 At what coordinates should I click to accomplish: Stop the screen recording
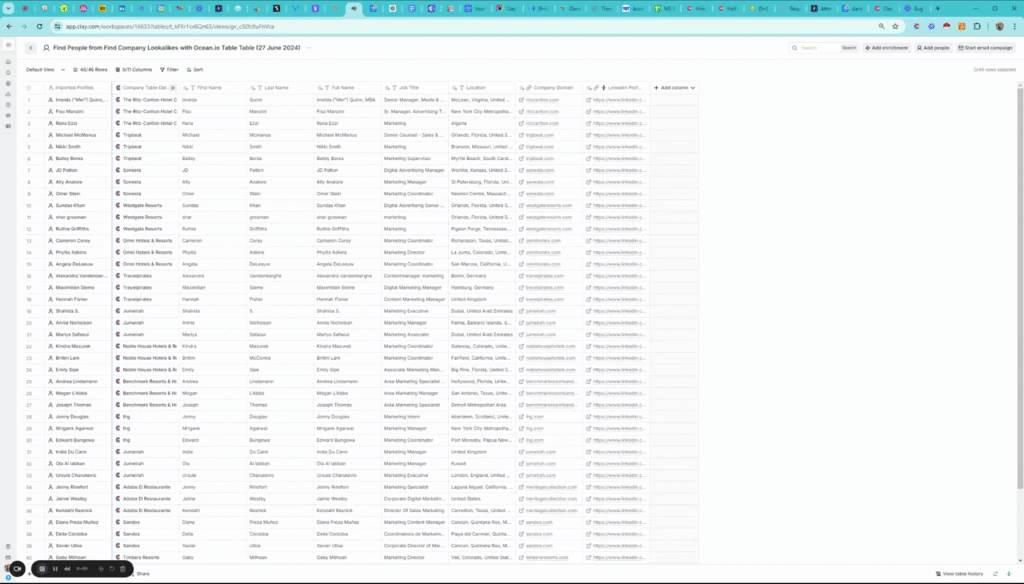(x=42, y=569)
